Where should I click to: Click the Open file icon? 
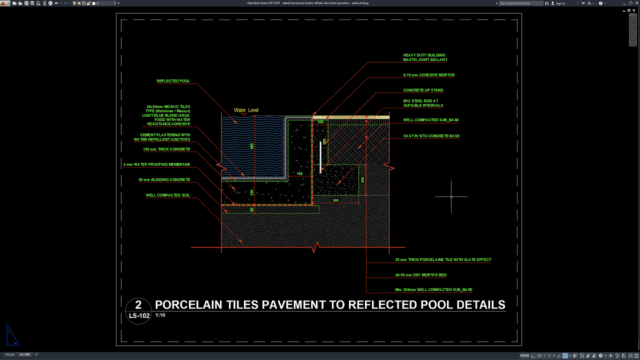20,3
